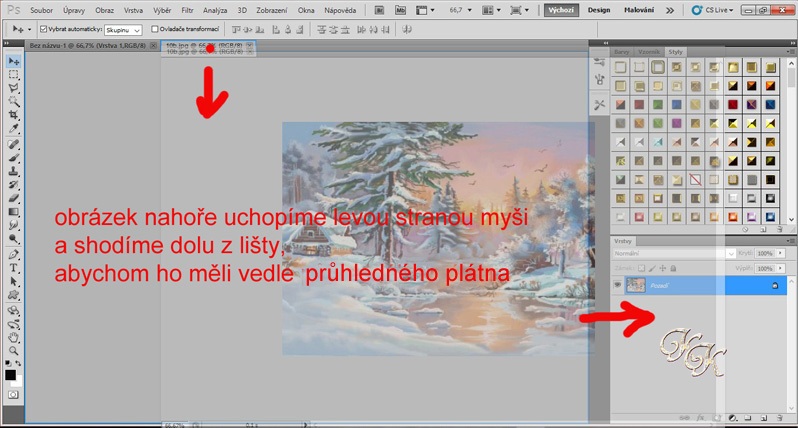Screen dimensions: 798x428
Task: Select the Gradient tool
Action: [13, 212]
